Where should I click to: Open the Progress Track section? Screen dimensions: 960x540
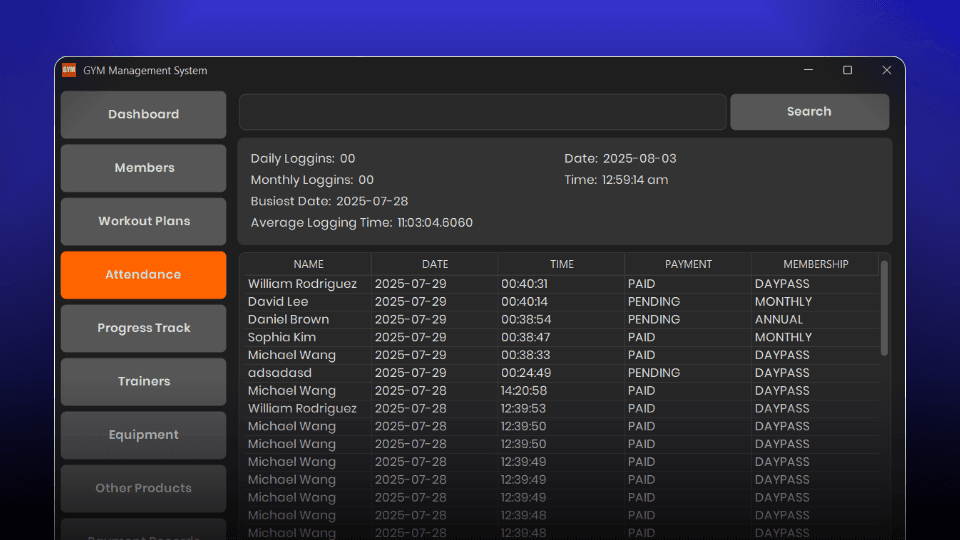point(143,328)
